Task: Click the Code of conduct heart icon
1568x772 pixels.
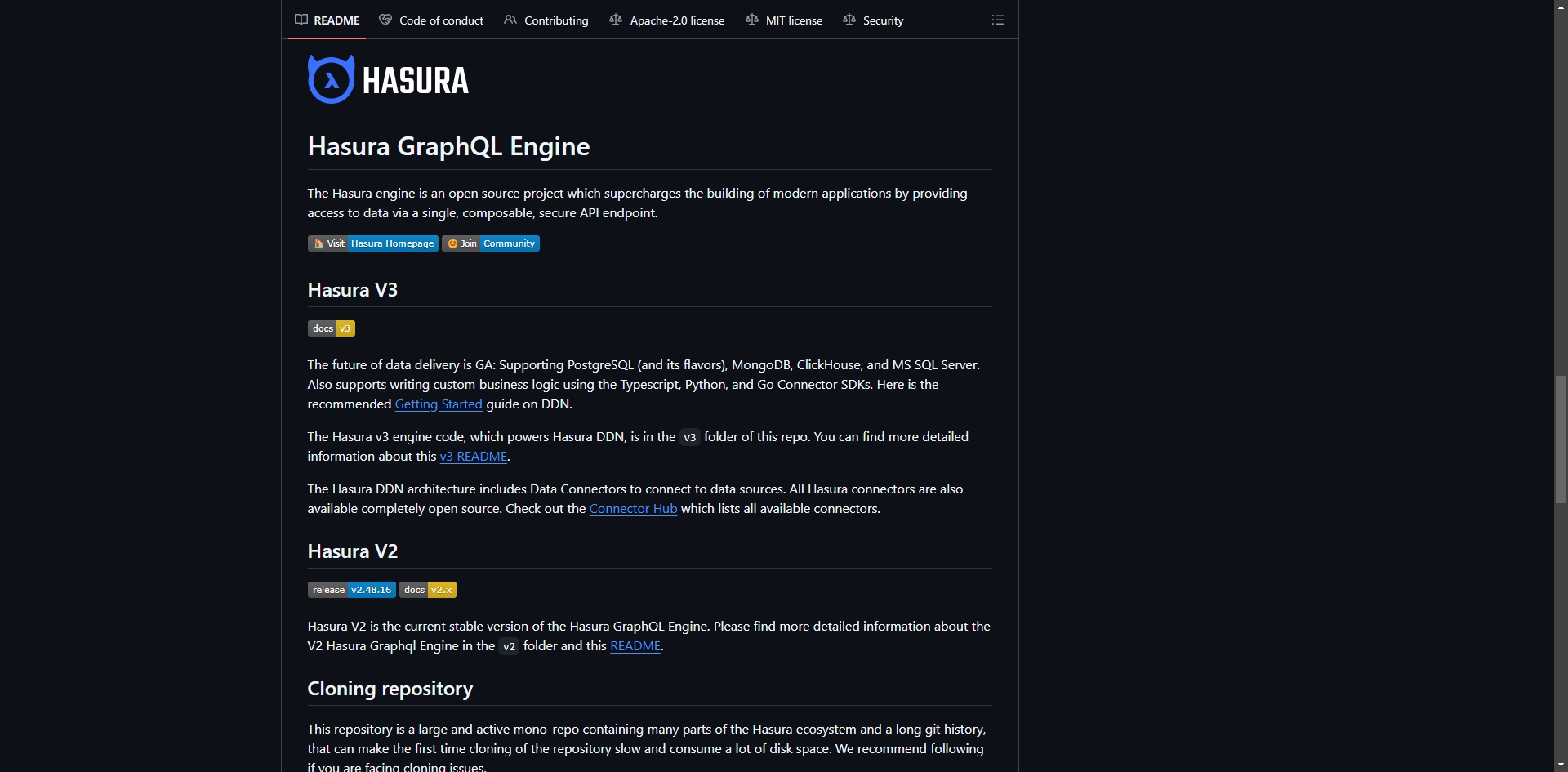Action: (x=385, y=20)
